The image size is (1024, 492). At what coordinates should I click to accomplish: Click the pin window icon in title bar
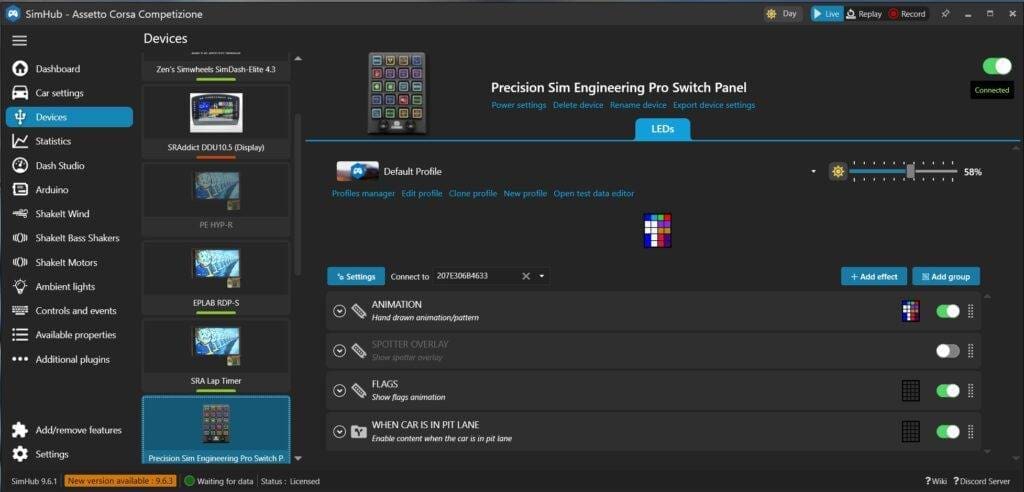tap(945, 14)
